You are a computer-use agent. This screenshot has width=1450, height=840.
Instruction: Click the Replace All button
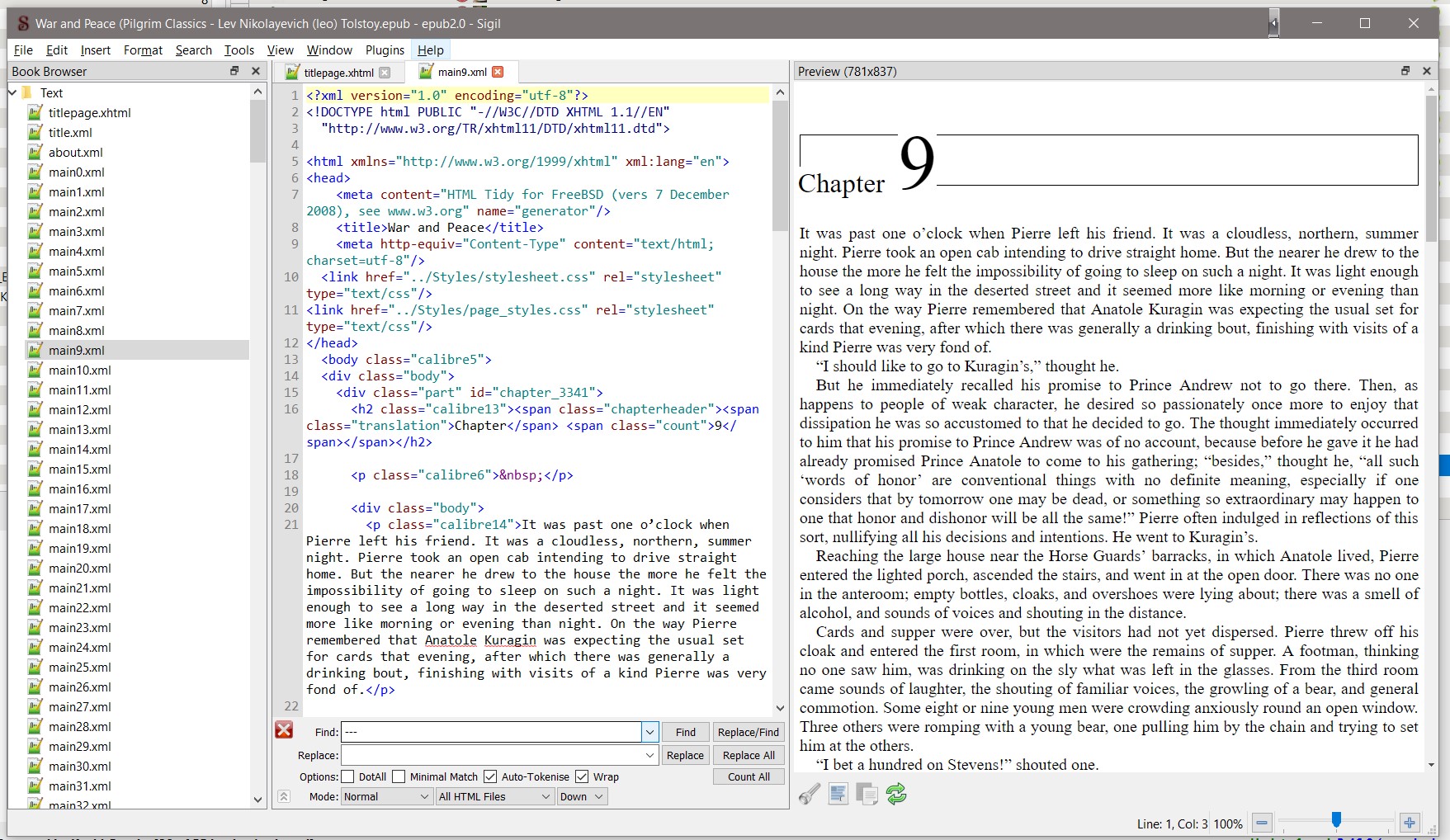[749, 755]
